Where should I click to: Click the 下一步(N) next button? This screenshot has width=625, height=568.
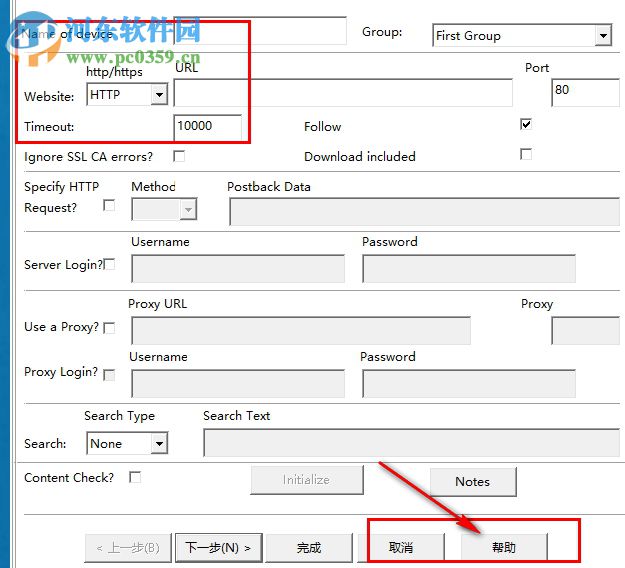tap(218, 548)
